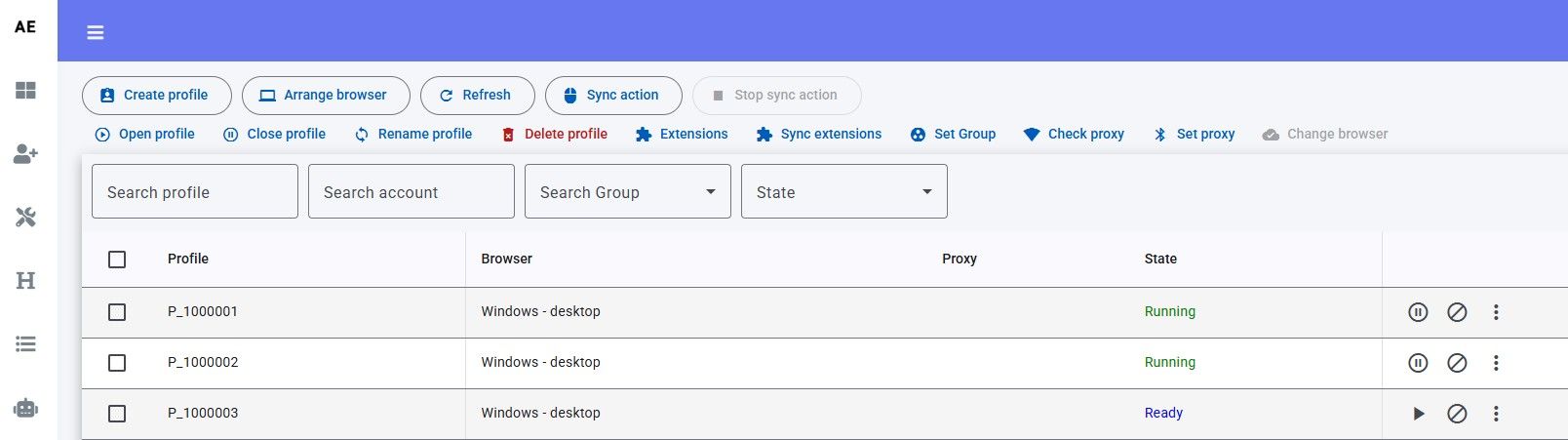Viewport: 1568px width, 440px height.
Task: Click Proxy column header
Action: pos(960,259)
